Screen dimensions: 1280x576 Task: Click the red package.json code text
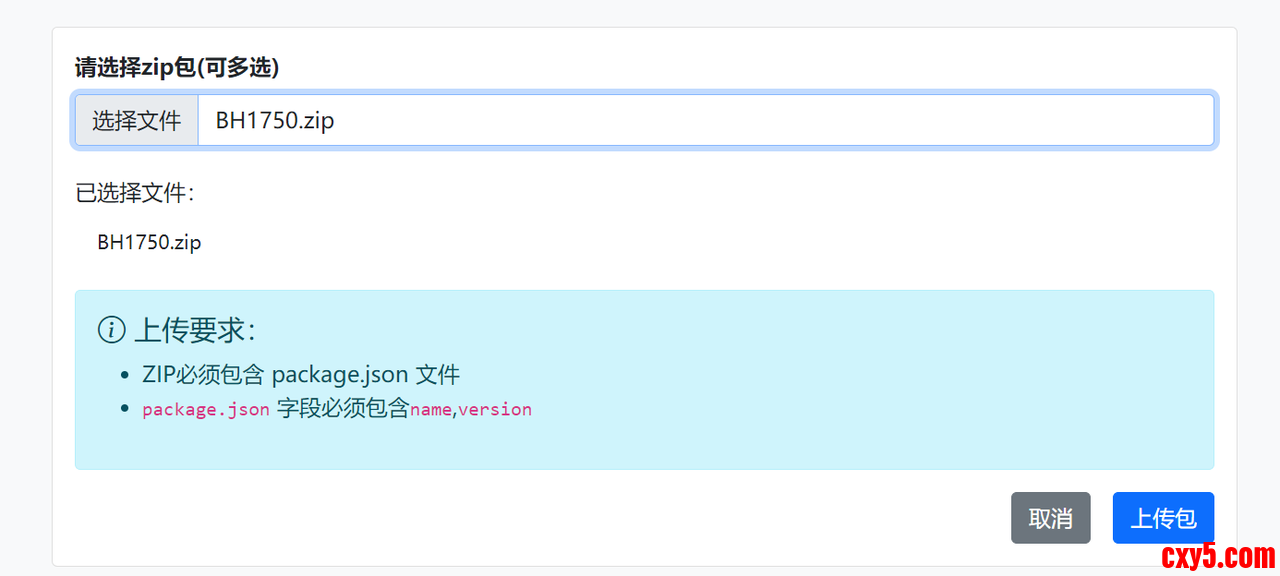pos(206,409)
